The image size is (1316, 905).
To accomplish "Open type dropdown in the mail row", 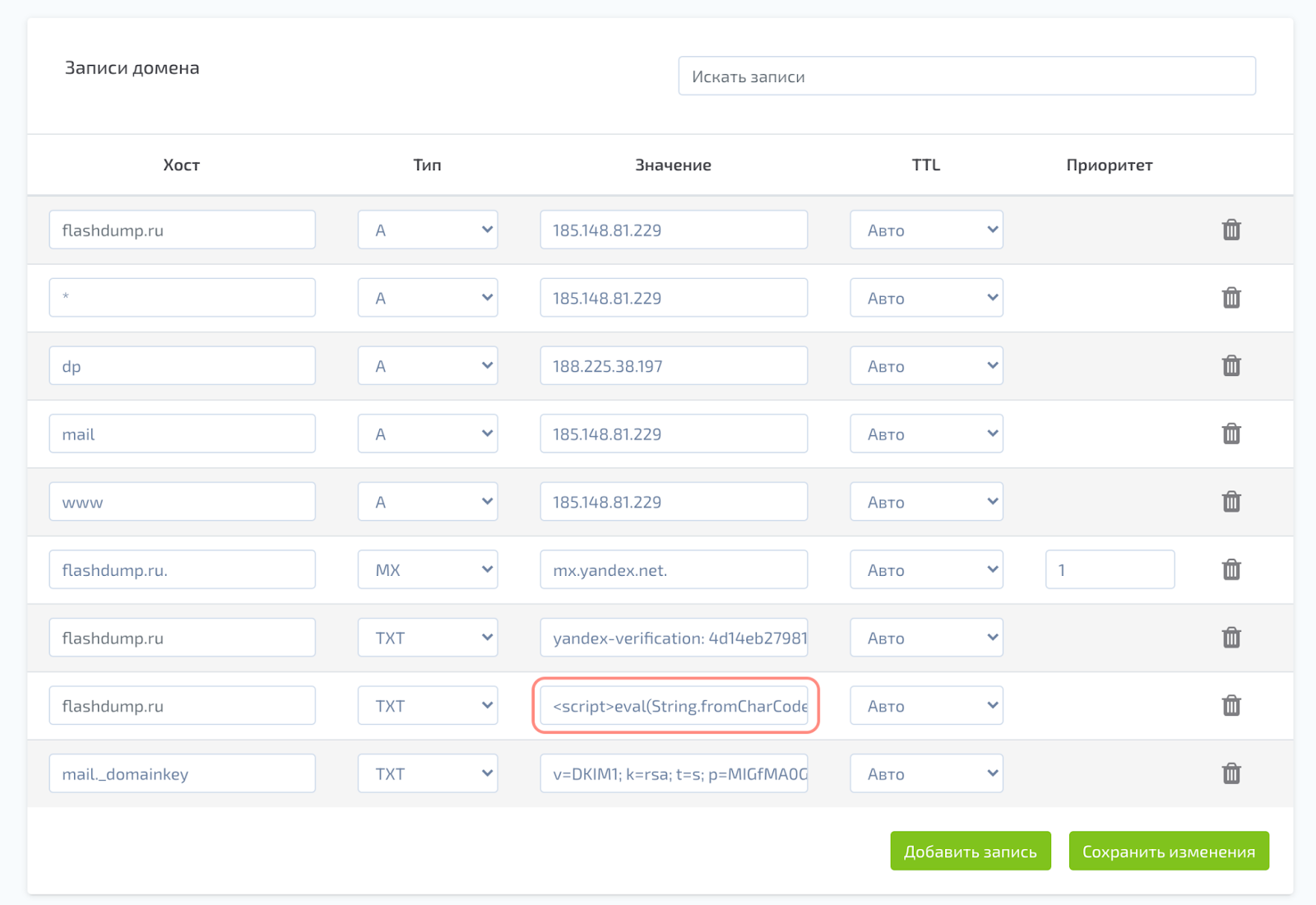I will [x=428, y=434].
